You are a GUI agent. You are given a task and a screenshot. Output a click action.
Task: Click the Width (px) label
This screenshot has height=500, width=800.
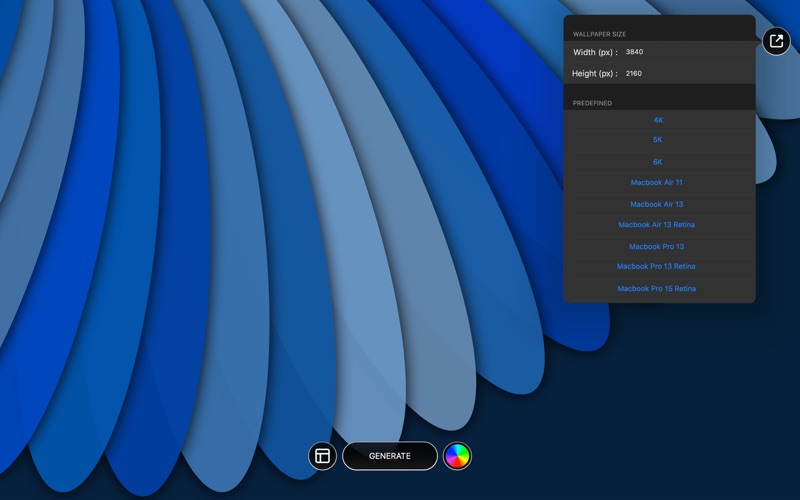click(595, 52)
